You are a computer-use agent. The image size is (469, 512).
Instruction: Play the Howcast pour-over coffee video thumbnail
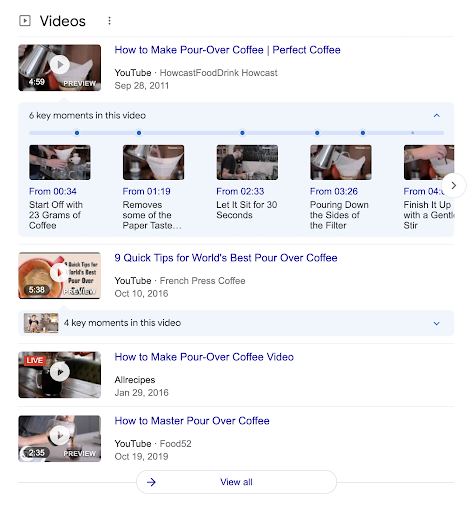pyautogui.click(x=60, y=68)
